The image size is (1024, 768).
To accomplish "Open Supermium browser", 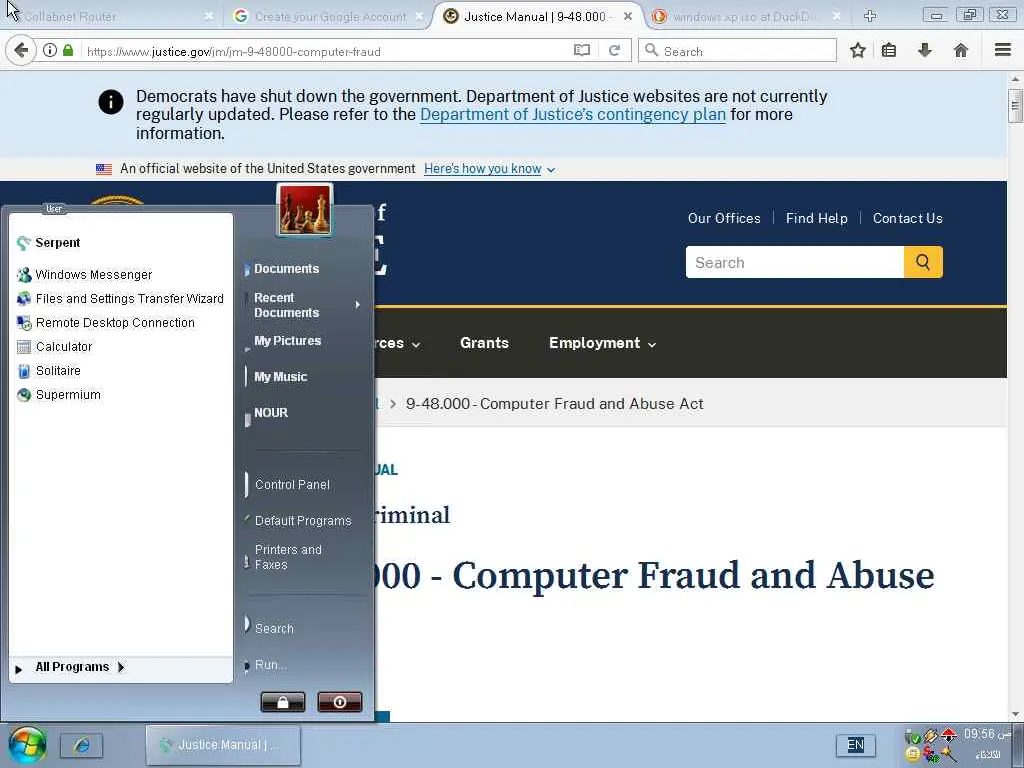I will click(59, 395).
